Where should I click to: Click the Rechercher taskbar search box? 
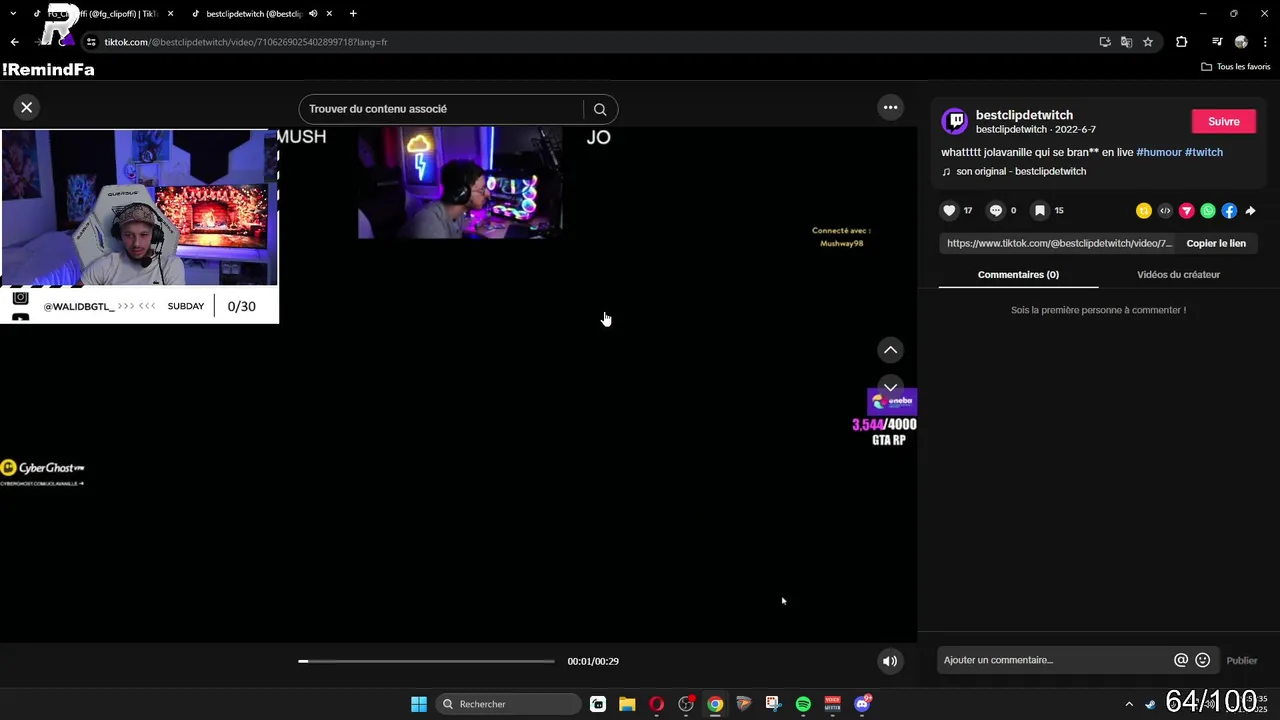(508, 704)
